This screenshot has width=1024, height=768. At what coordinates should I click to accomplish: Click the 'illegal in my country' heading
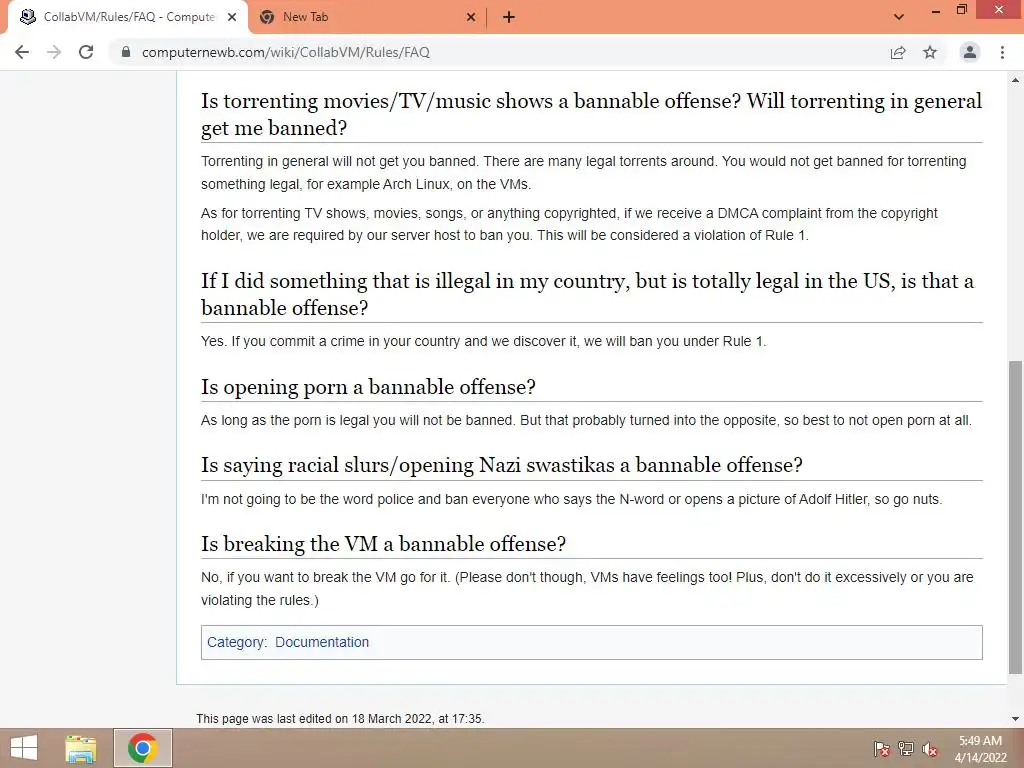[587, 294]
